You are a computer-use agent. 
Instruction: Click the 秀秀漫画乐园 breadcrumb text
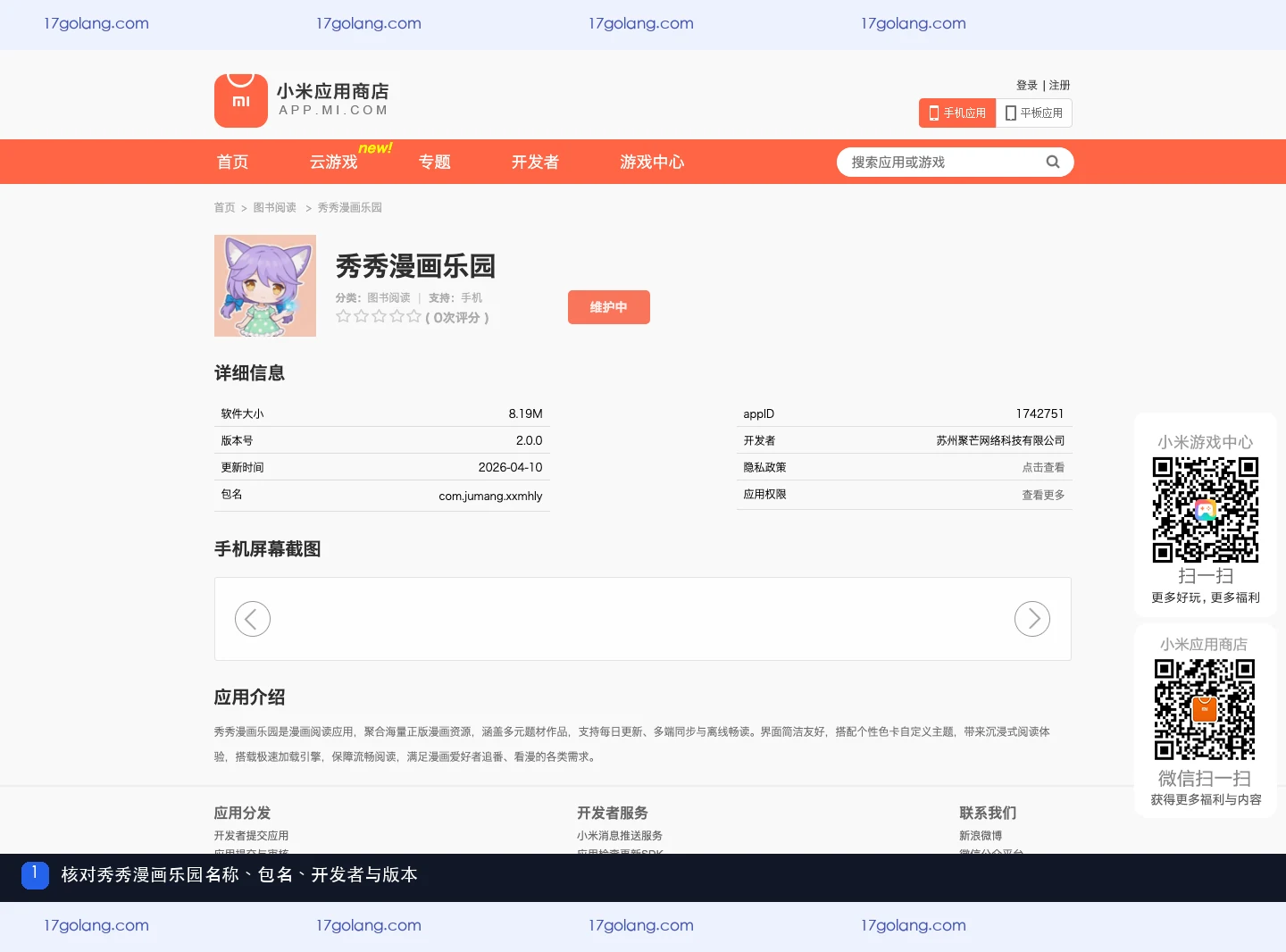(x=350, y=207)
